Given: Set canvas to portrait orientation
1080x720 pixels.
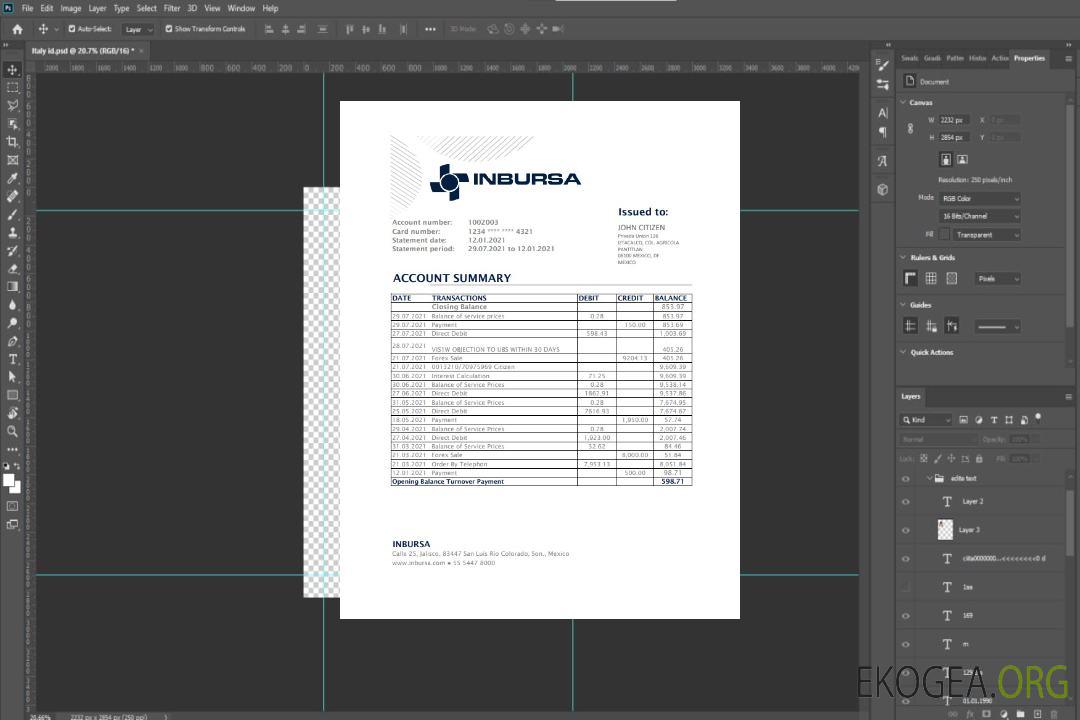Looking at the screenshot, I should [946, 160].
